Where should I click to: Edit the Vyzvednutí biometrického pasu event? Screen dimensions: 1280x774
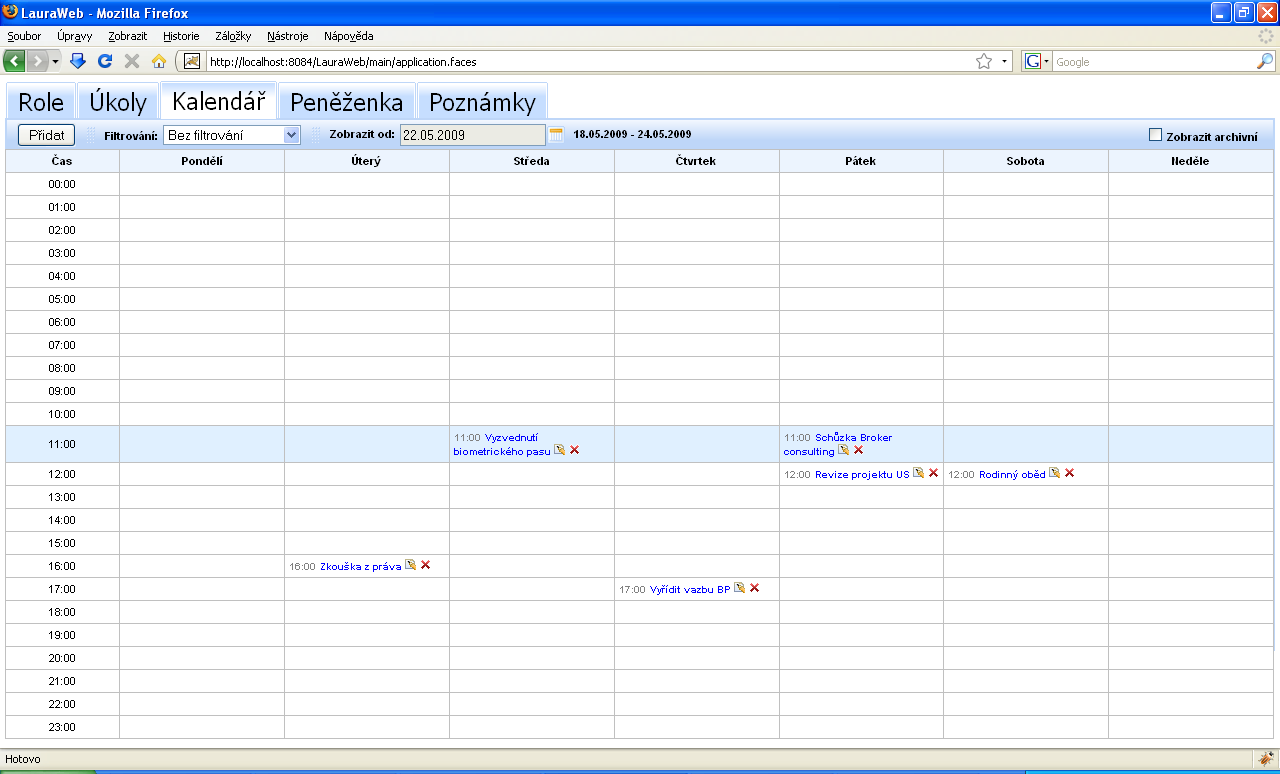(x=560, y=450)
